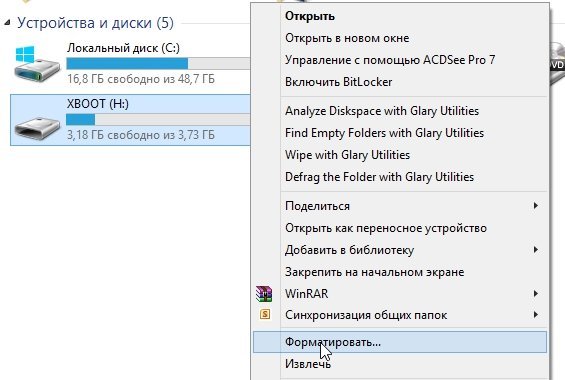Image resolution: width=565 pixels, height=380 pixels.
Task: Click the WinRAR books icon in menu
Action: click(x=264, y=294)
